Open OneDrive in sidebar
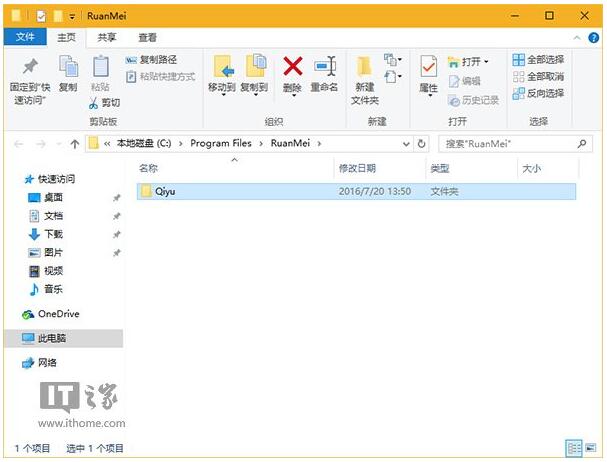The width and height of the screenshot is (607, 462). [51, 314]
